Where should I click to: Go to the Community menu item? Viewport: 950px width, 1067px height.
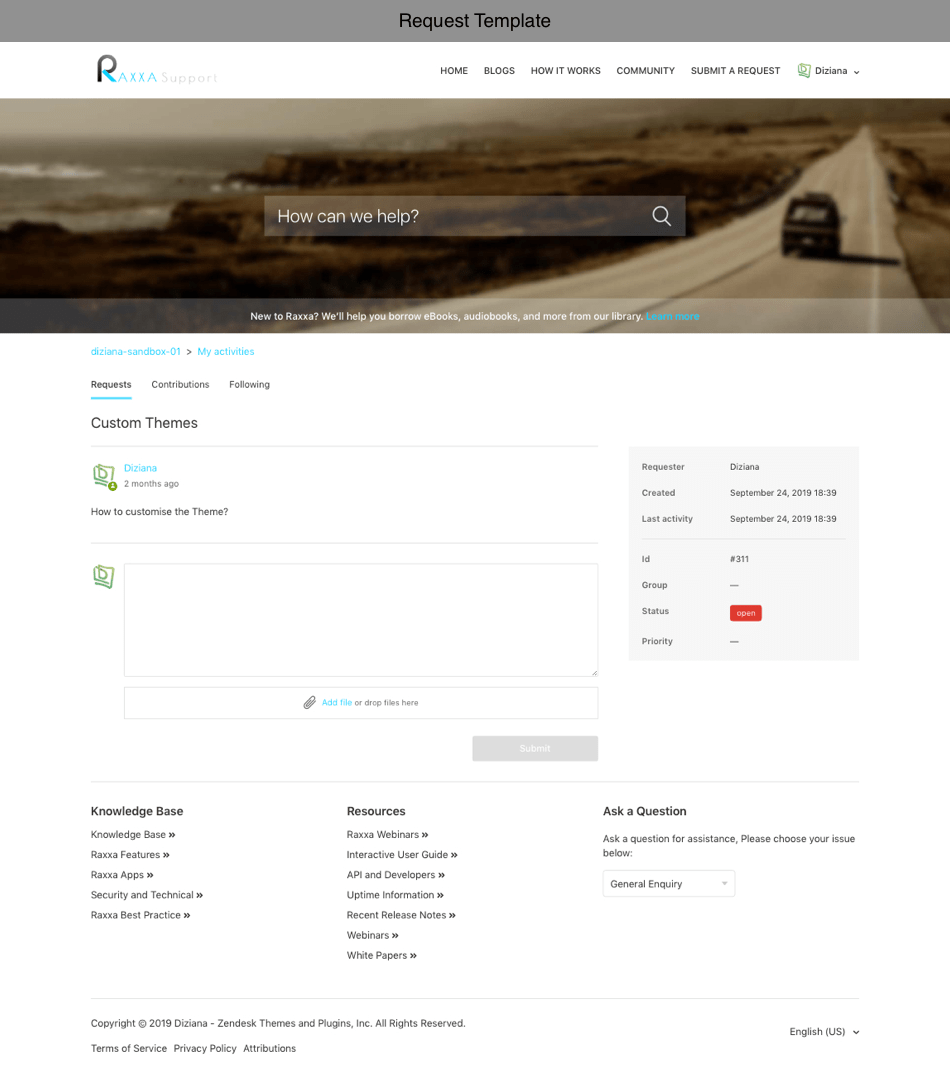(x=645, y=71)
